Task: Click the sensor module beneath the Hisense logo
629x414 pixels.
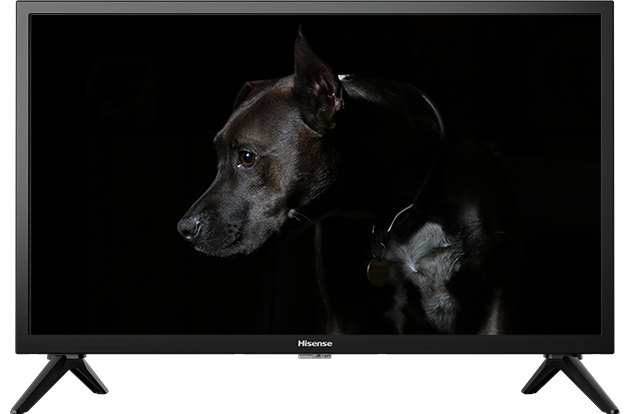Action: point(315,358)
